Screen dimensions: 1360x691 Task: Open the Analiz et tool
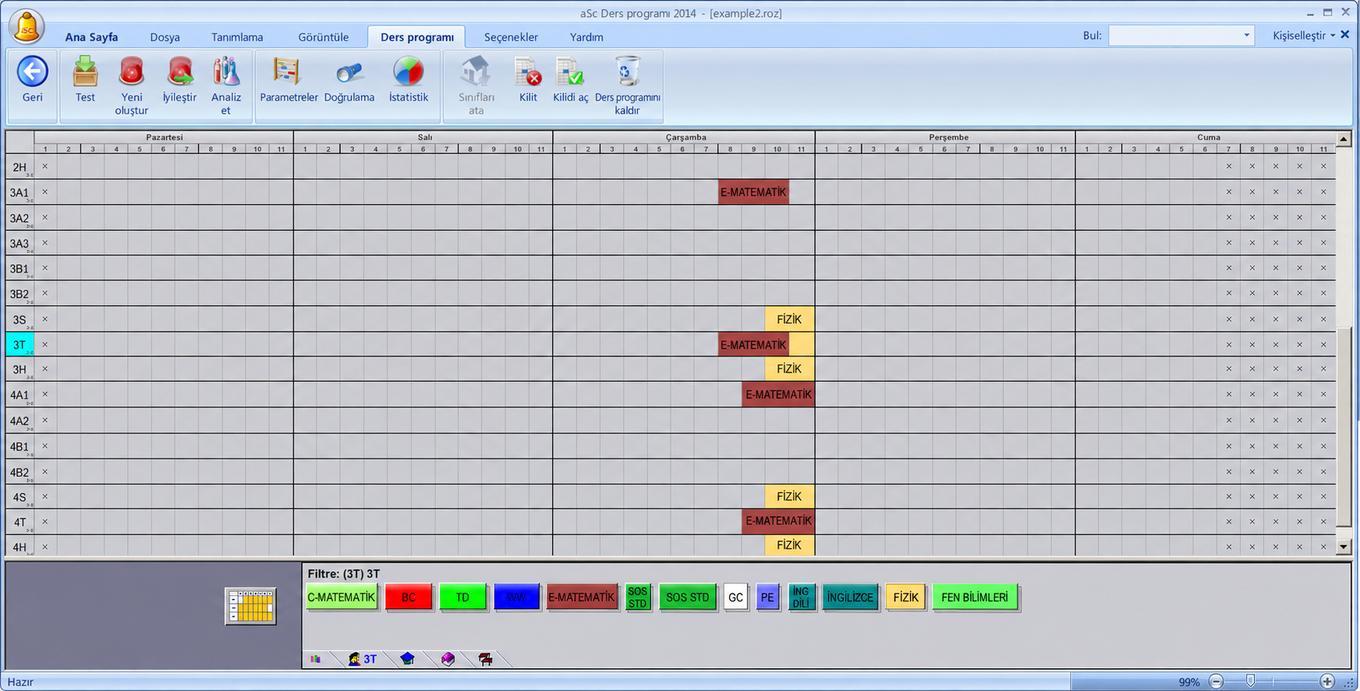coord(226,72)
